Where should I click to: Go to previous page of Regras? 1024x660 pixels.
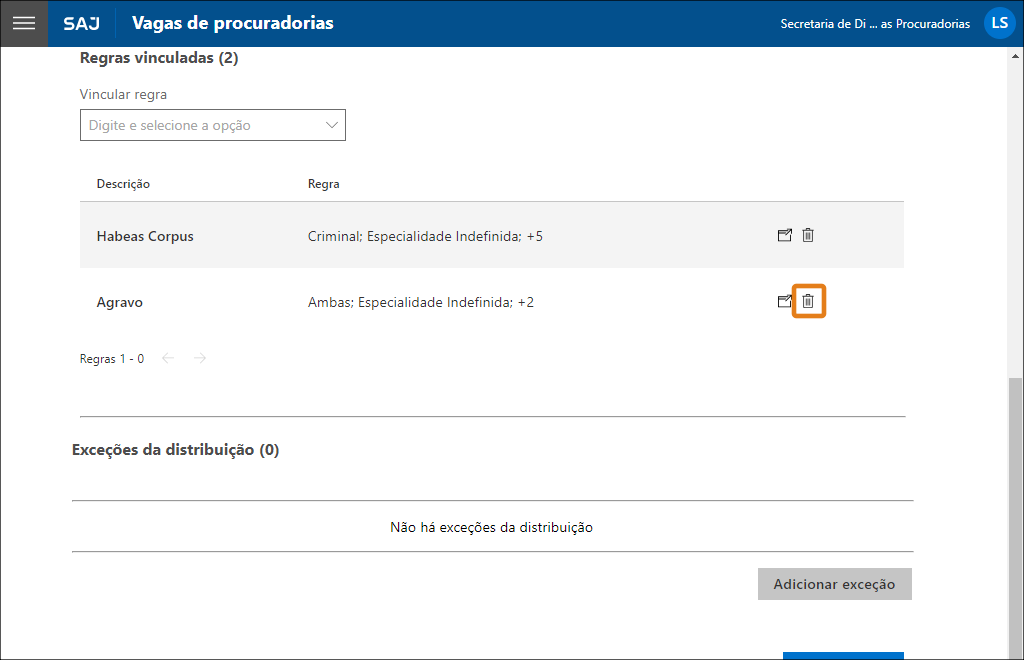167,357
